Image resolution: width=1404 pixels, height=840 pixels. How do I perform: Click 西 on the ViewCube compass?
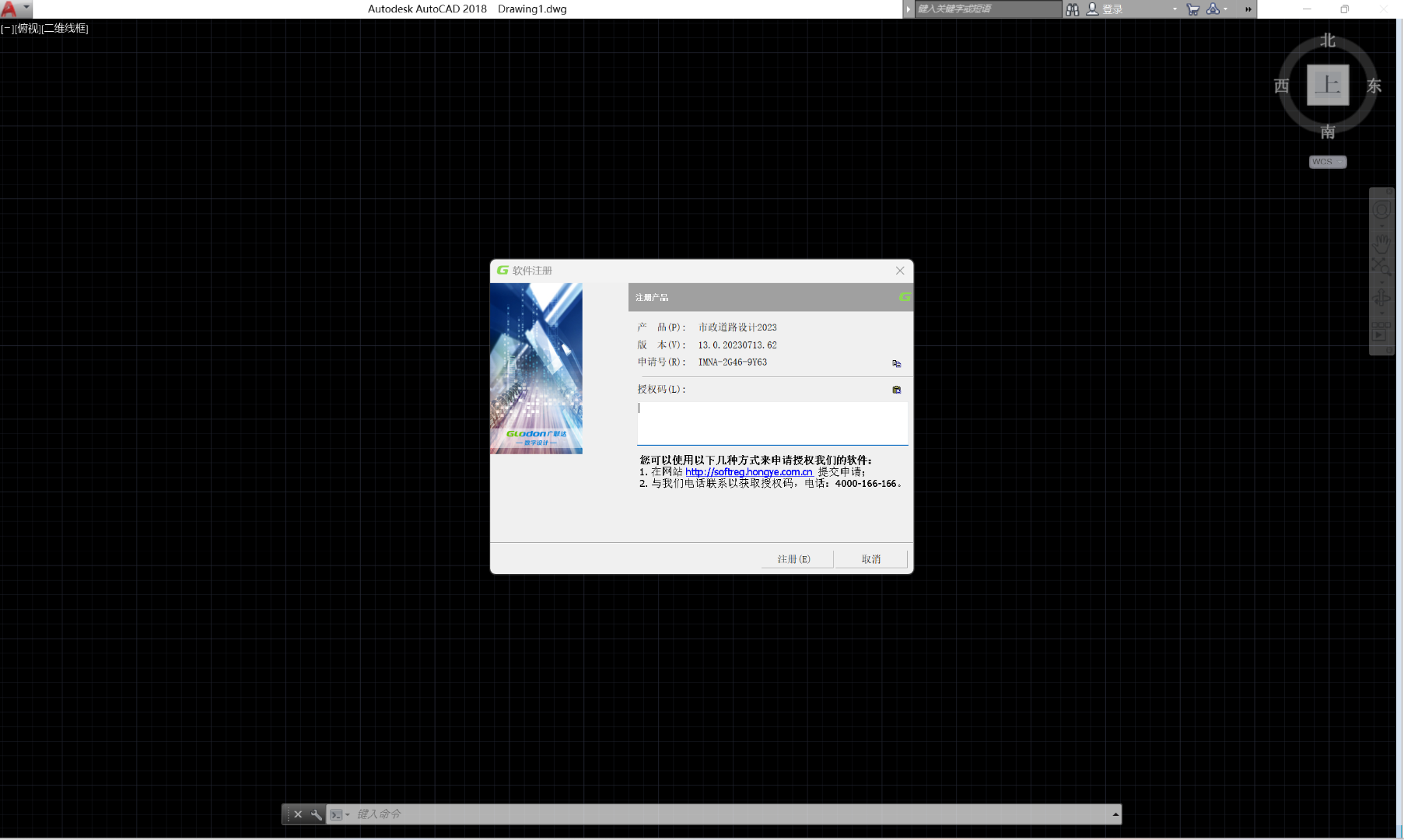click(1282, 86)
